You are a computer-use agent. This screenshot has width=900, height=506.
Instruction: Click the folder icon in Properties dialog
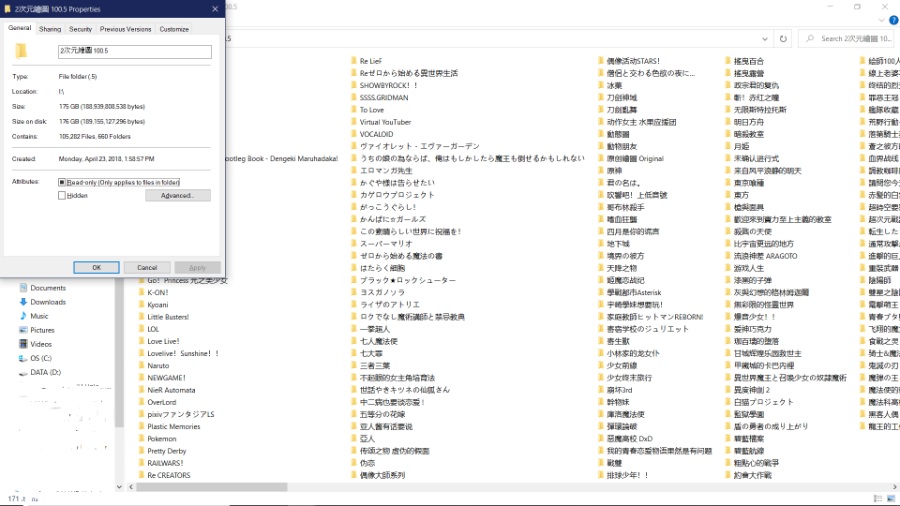(x=21, y=51)
